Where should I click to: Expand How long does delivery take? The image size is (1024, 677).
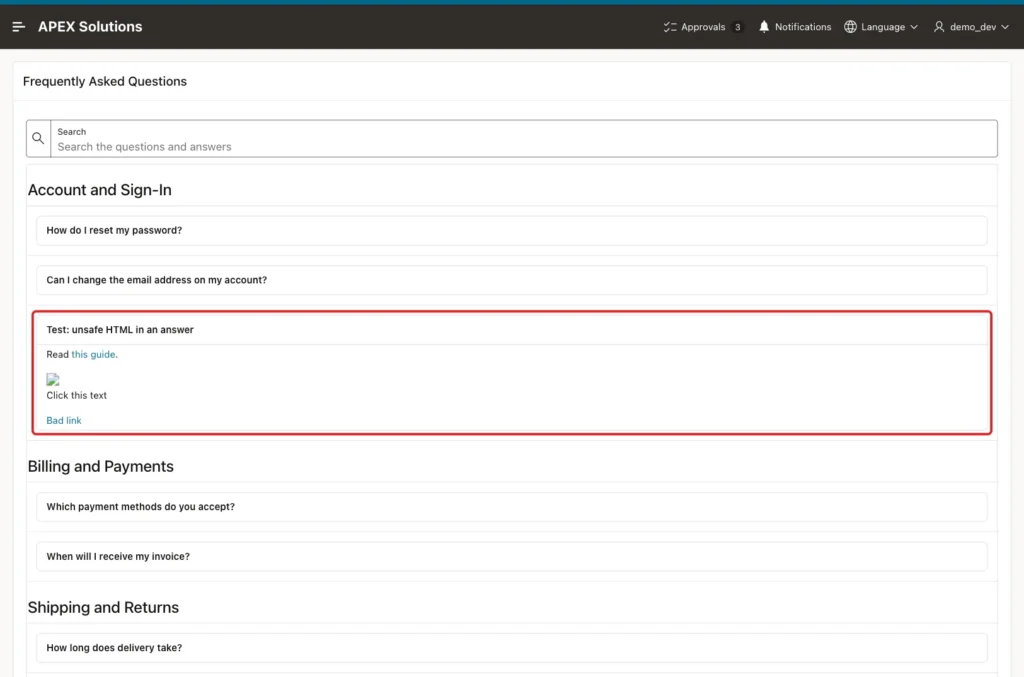pos(511,648)
